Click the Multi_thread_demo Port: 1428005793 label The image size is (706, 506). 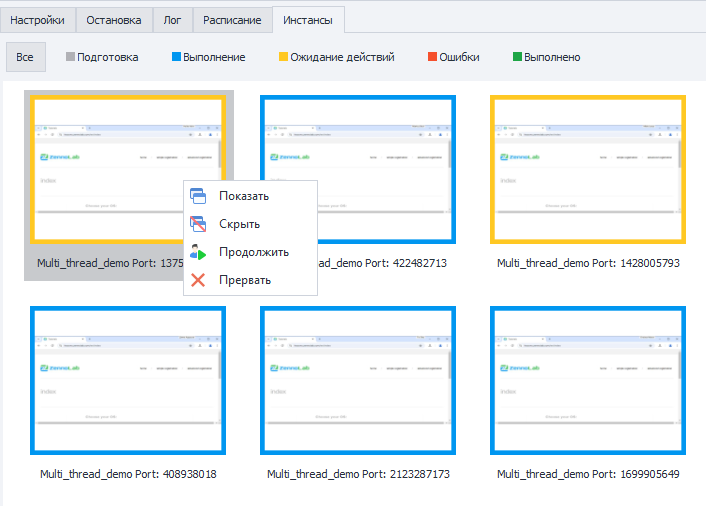click(588, 263)
